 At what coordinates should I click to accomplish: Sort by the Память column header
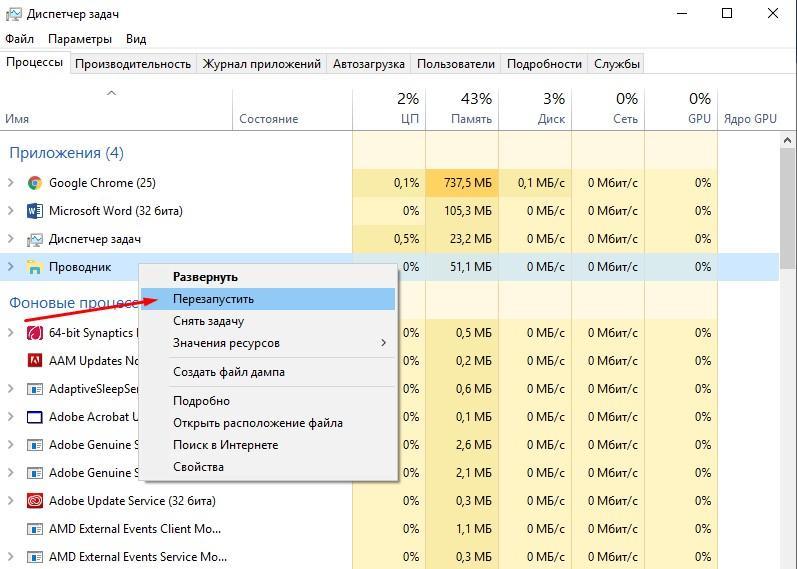click(462, 109)
